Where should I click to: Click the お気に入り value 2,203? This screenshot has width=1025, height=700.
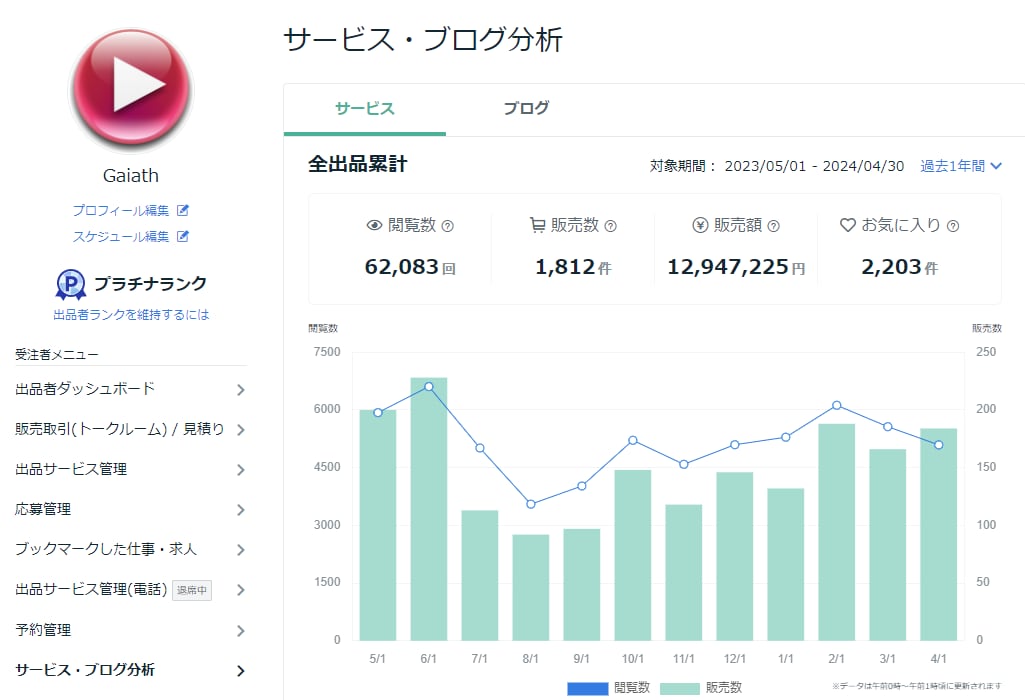point(891,267)
